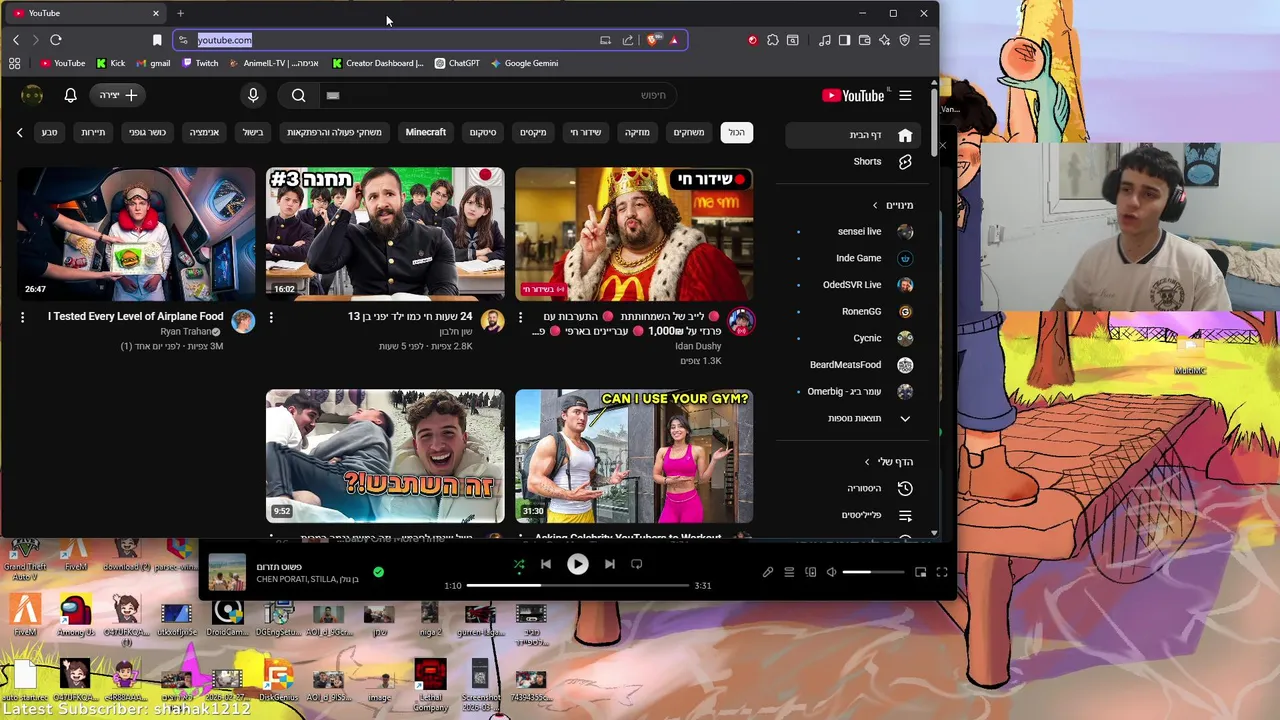The height and width of the screenshot is (720, 1280).
Task: Toggle fullscreen in the music player
Action: click(x=941, y=572)
